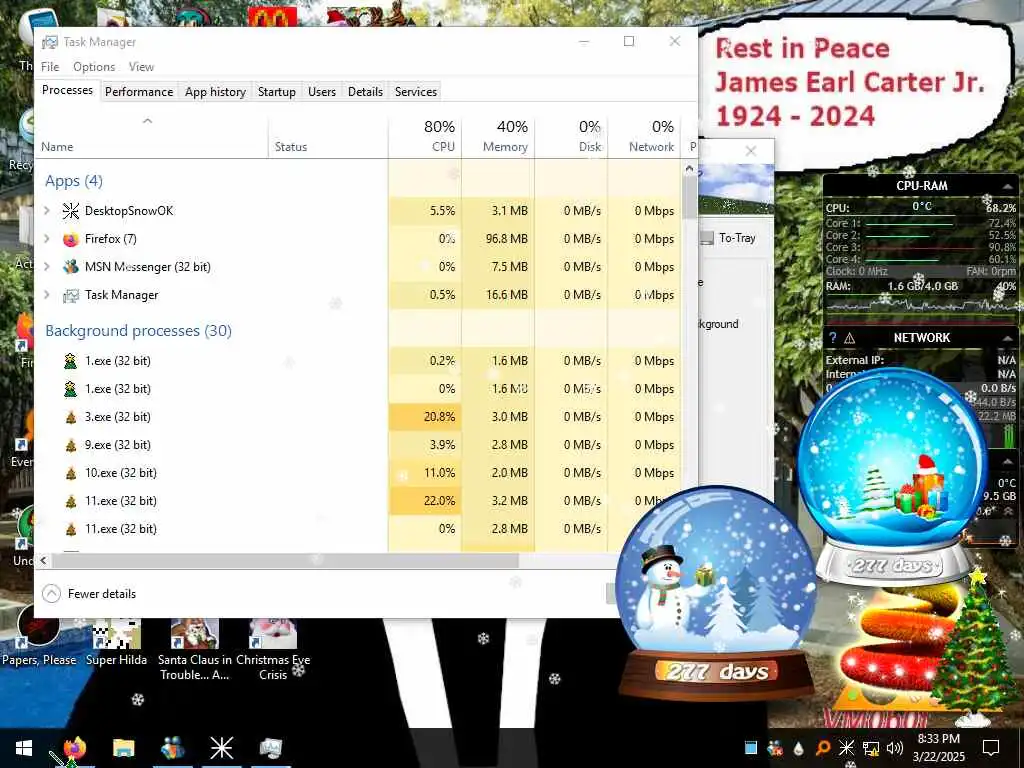Expand the MSN Messenger process group
Viewport: 1024px width, 768px height.
47,266
